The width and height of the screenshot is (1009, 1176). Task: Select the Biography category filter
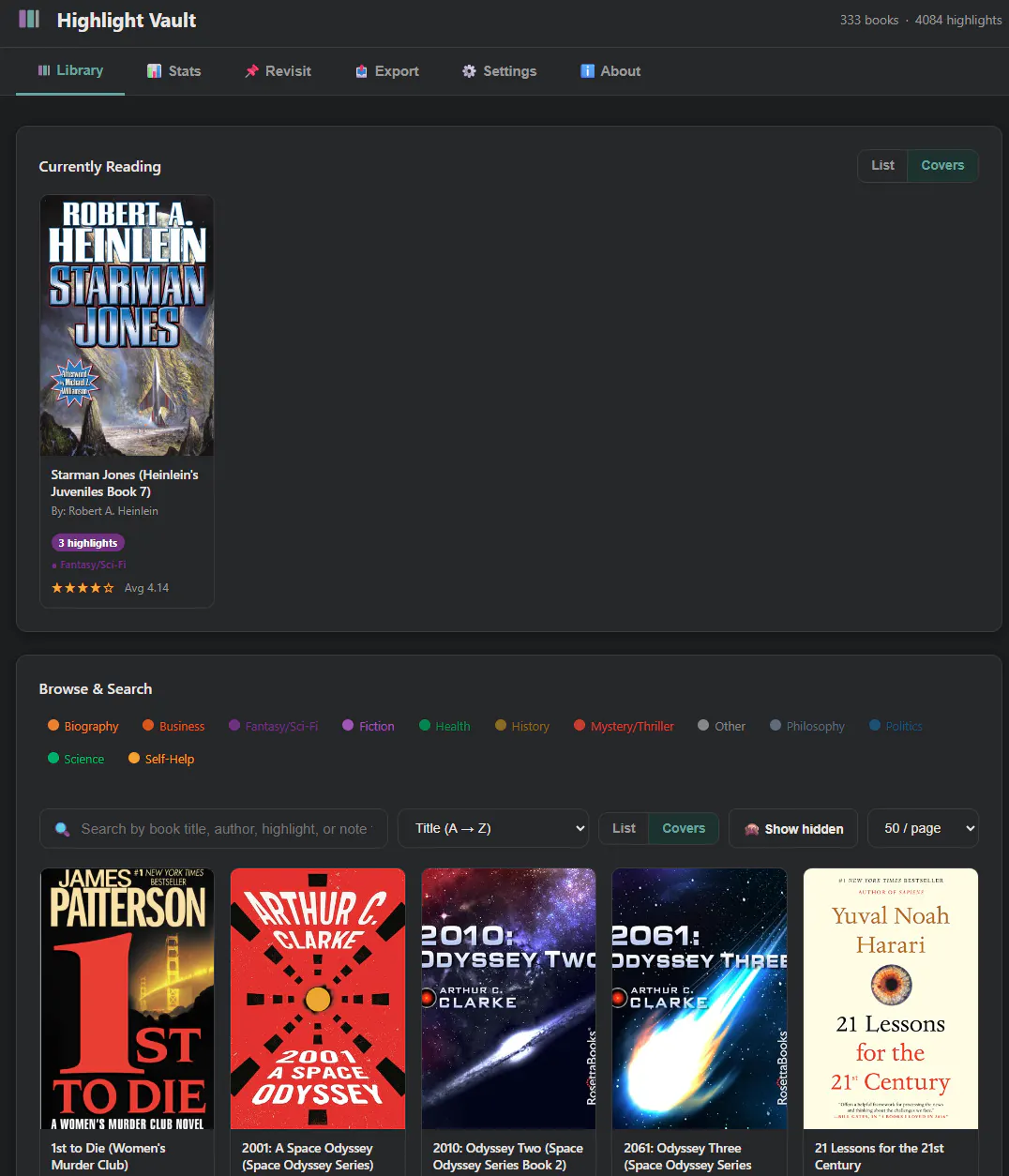[83, 726]
